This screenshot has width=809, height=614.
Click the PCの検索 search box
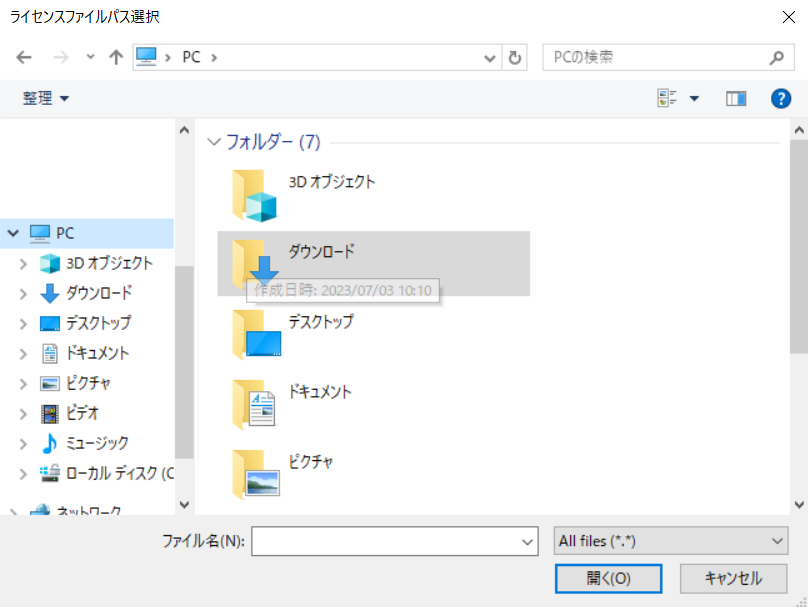click(x=655, y=57)
